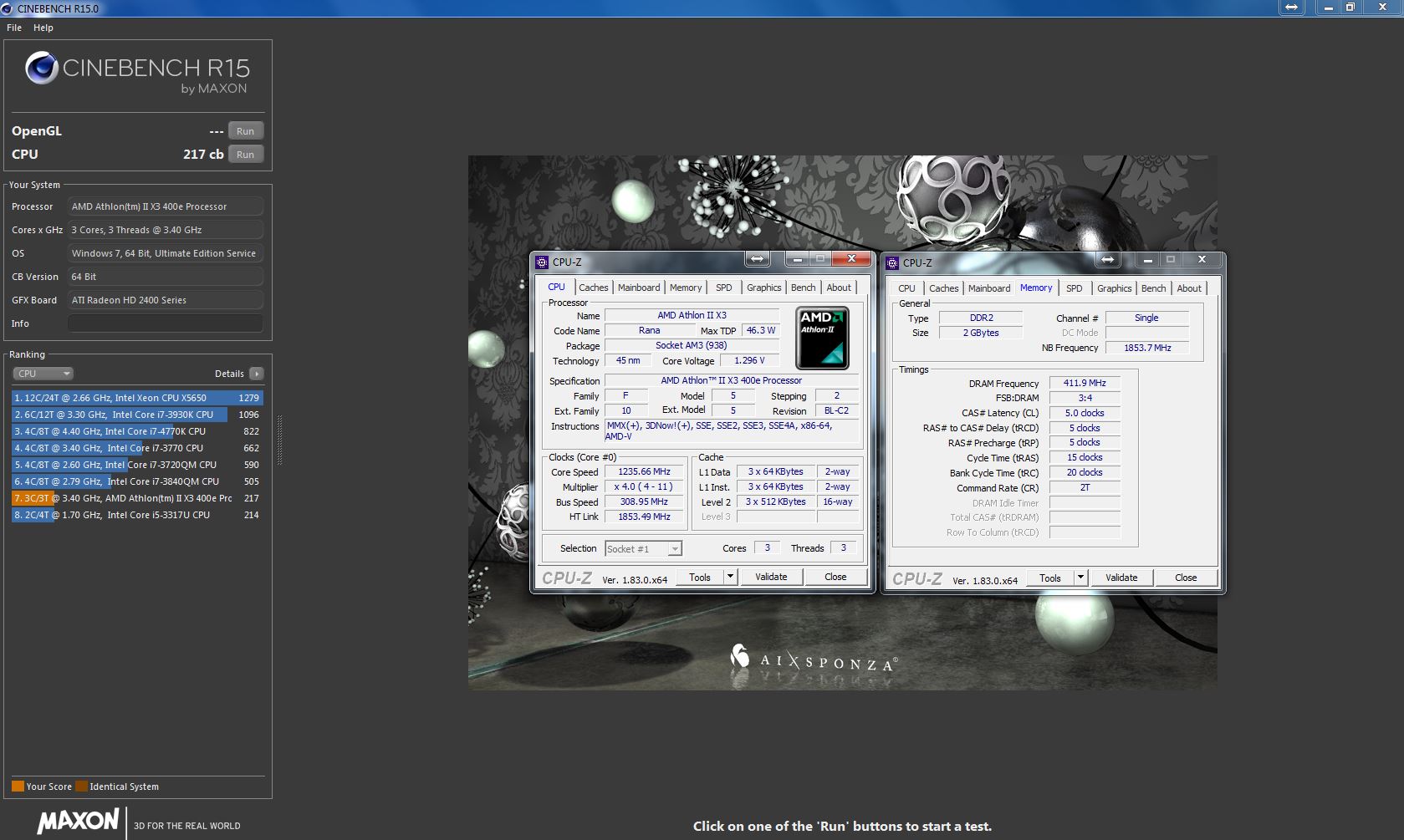
Task: Open the CPU ranking type dropdown
Action: coord(43,374)
